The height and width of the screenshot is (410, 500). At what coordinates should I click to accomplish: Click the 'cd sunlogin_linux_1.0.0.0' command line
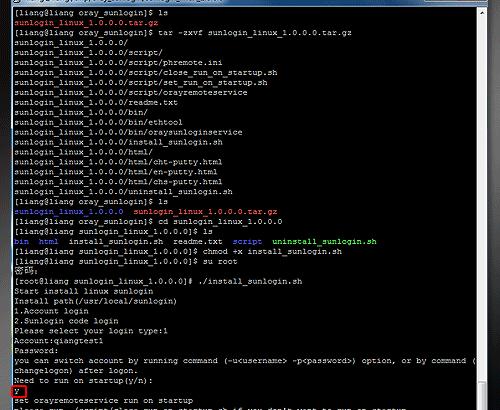pos(148,222)
